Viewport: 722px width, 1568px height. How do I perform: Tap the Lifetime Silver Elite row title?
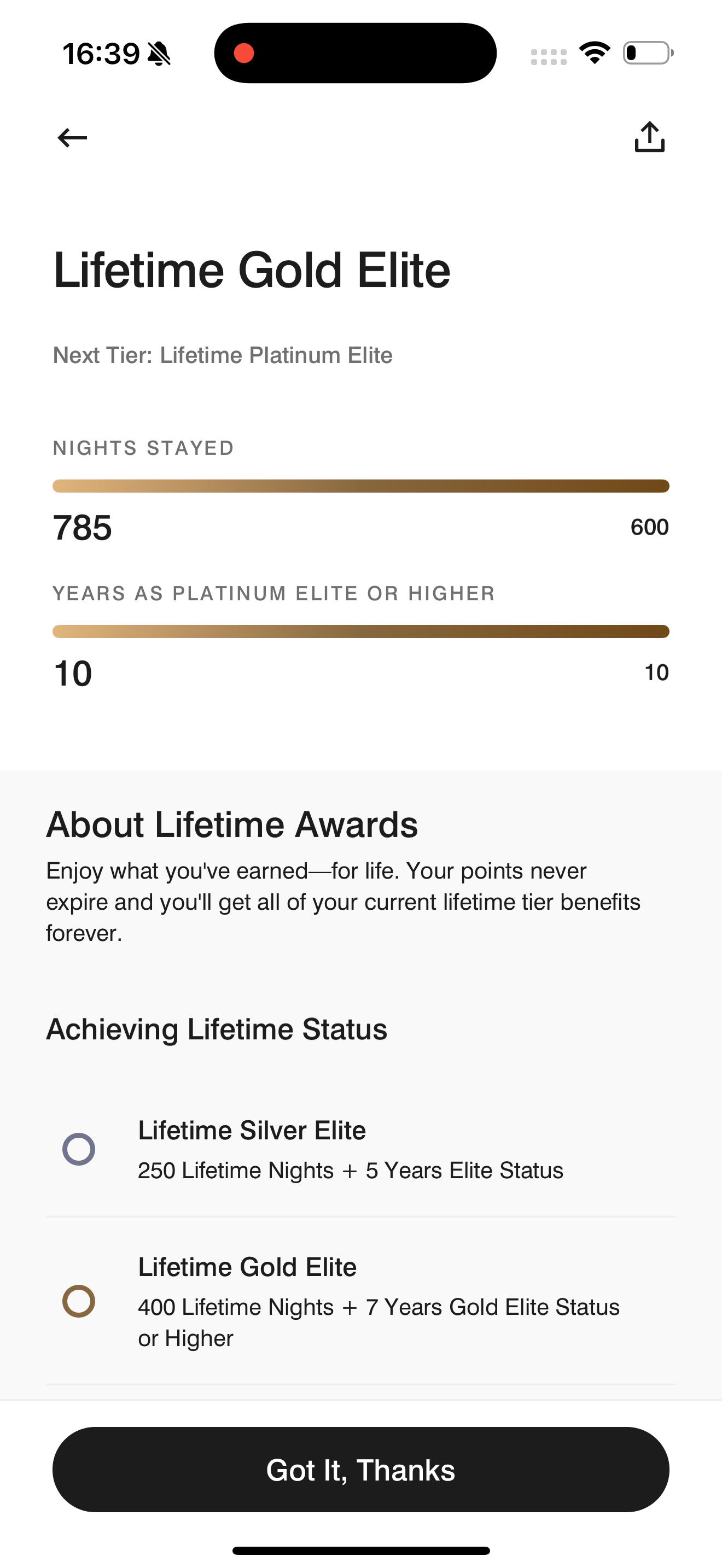tap(252, 1130)
